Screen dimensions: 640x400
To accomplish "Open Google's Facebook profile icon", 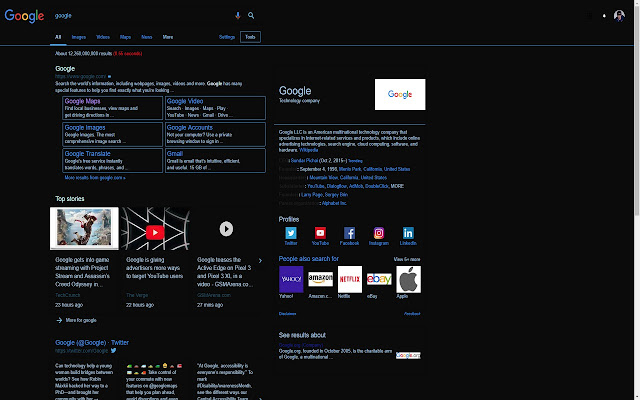I will (349, 233).
